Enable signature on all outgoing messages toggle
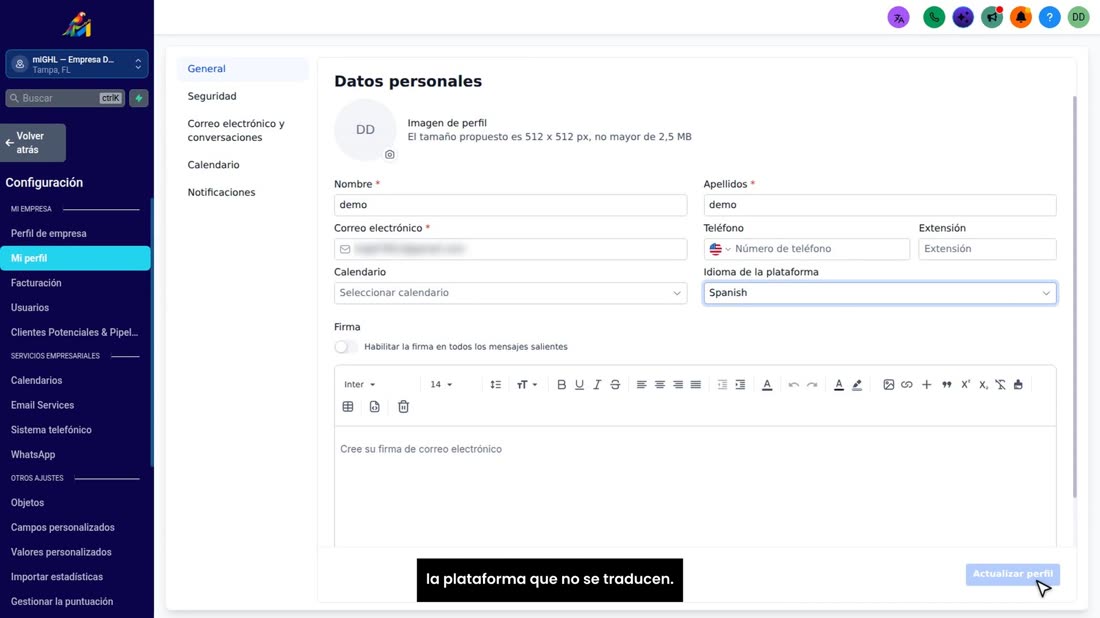Viewport: 1100px width, 618px height. tap(345, 347)
